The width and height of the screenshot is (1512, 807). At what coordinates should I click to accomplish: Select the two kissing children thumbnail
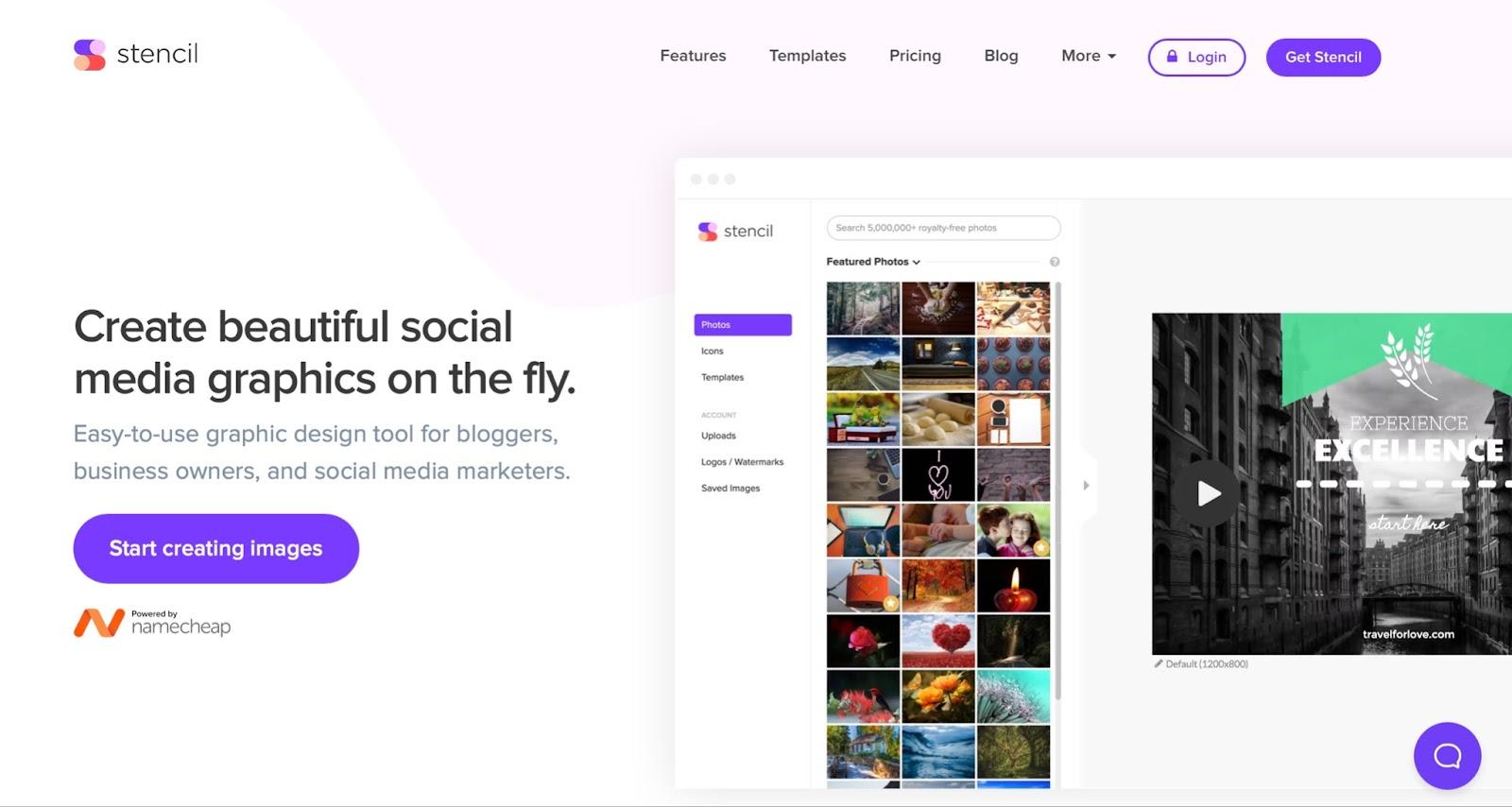pyautogui.click(x=1013, y=530)
